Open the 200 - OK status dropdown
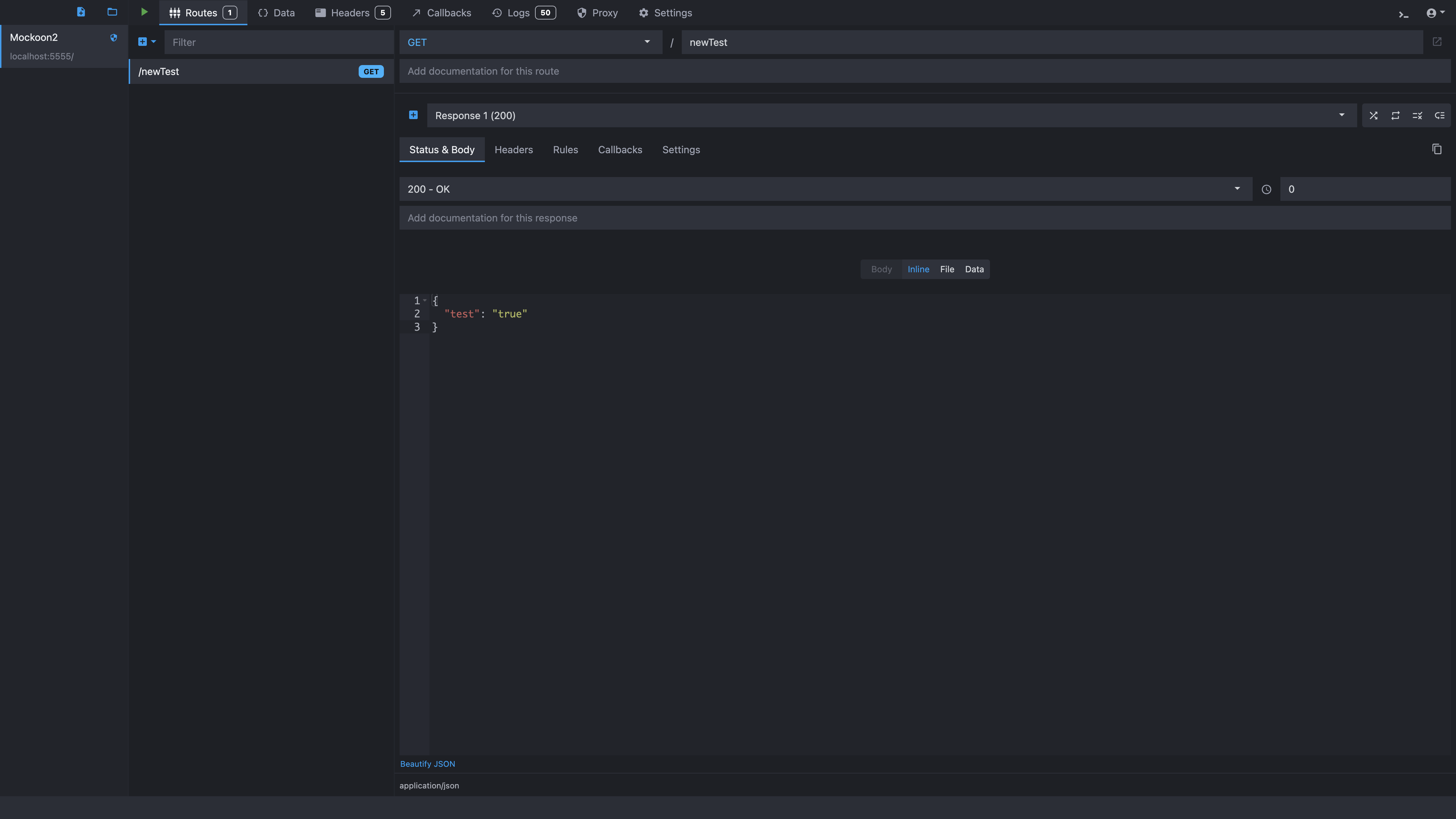 point(825,189)
